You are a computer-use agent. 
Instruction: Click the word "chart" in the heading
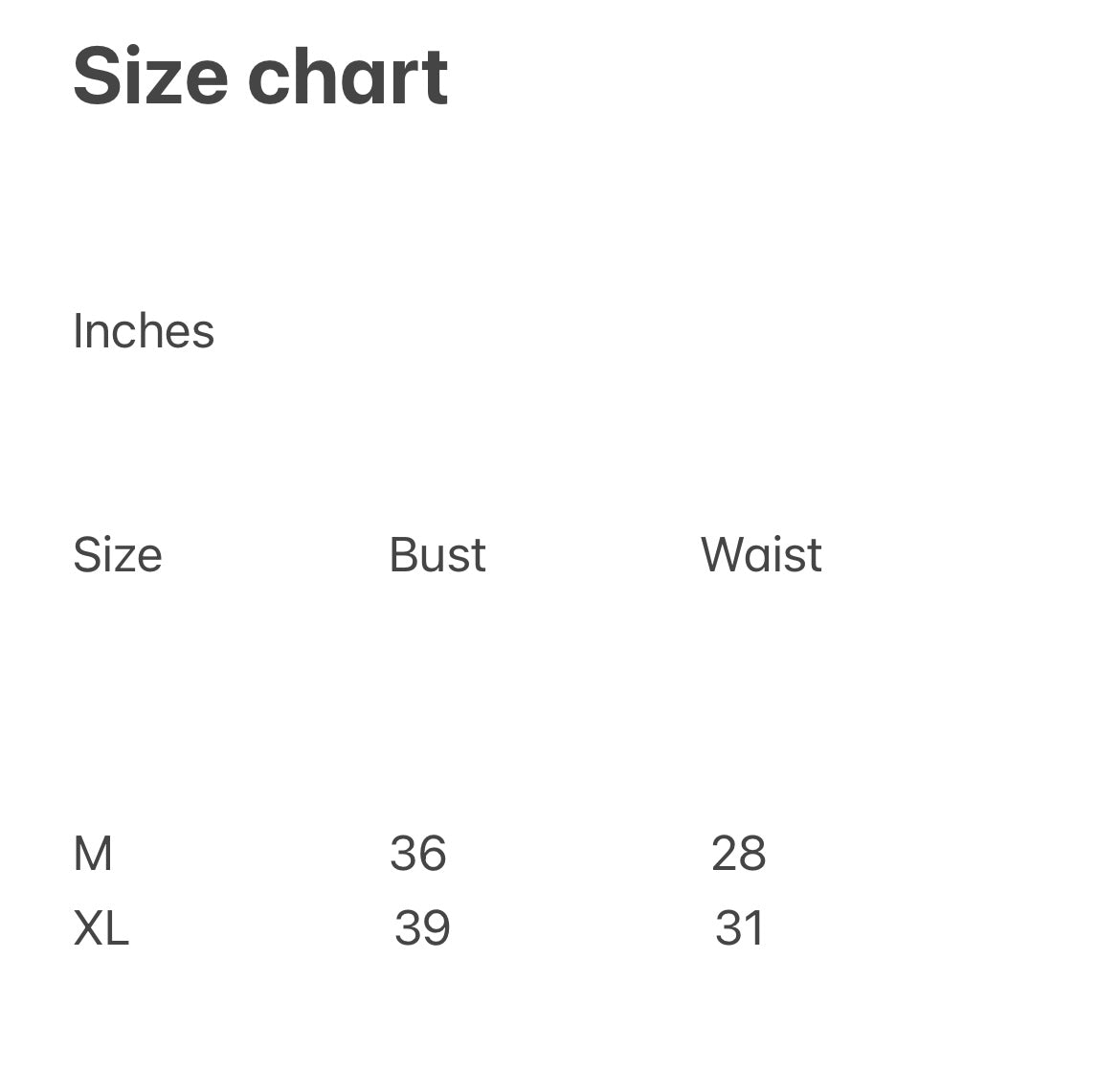coord(348,77)
